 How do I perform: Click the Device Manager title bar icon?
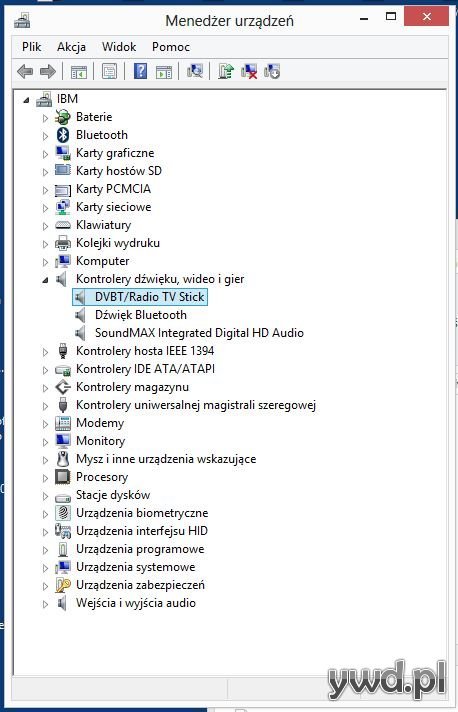click(x=22, y=20)
